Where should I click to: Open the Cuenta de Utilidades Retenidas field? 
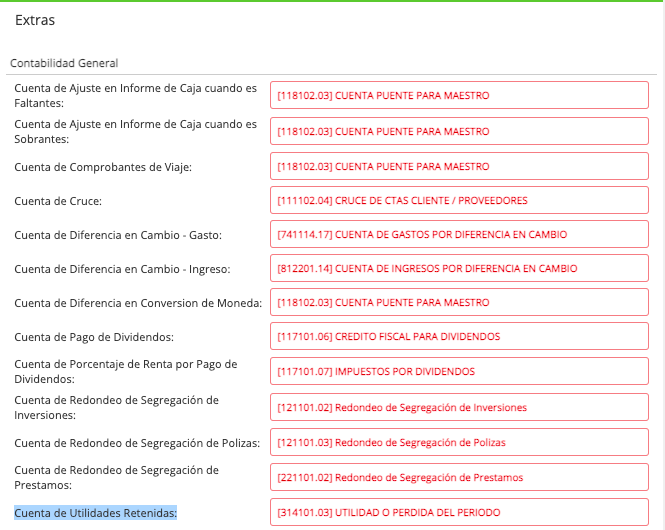coord(459,512)
